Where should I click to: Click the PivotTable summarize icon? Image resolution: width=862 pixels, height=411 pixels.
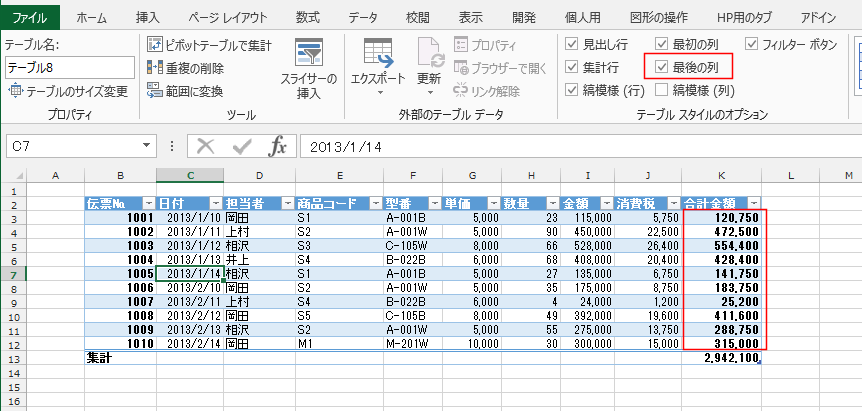[154, 44]
